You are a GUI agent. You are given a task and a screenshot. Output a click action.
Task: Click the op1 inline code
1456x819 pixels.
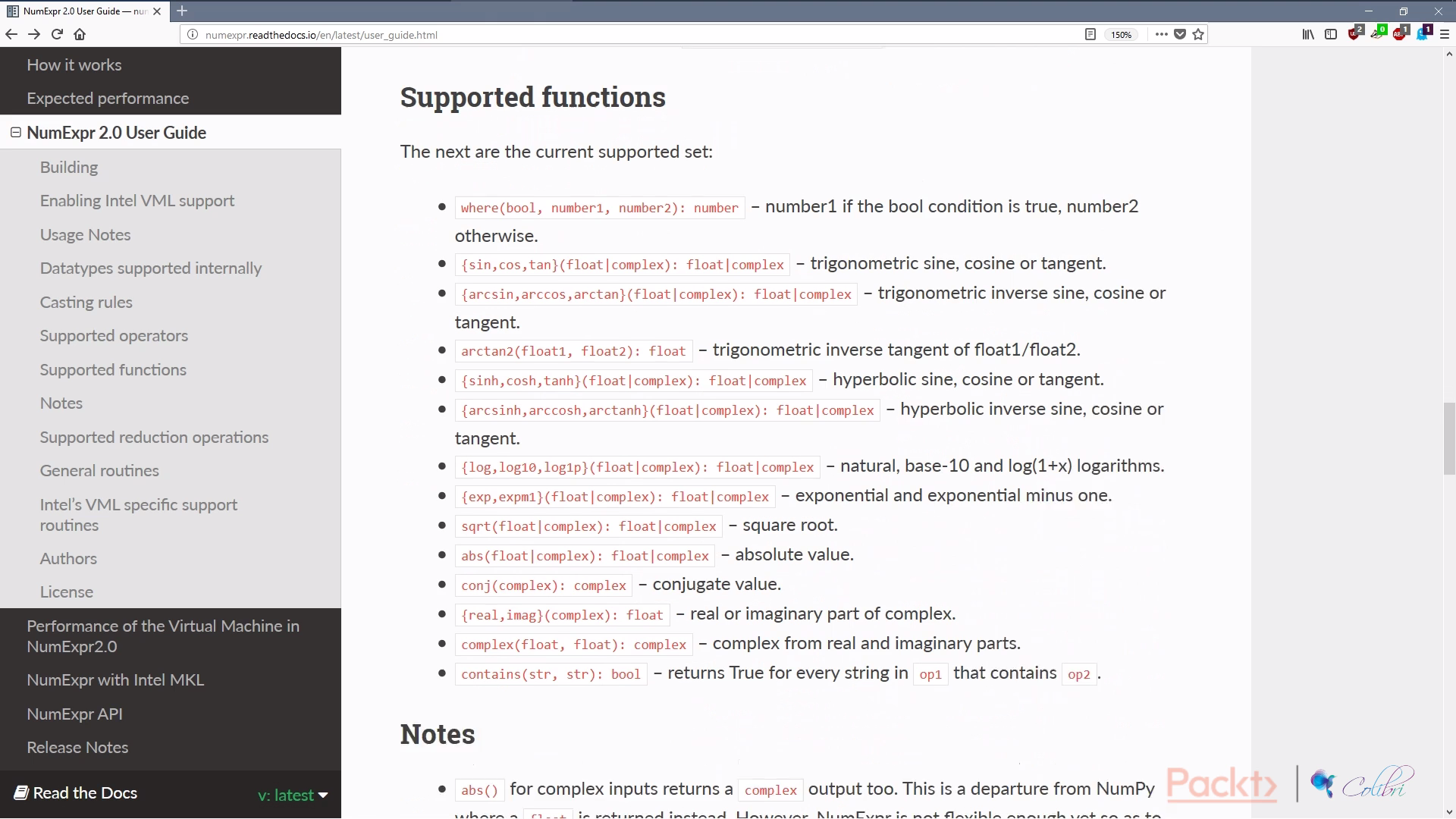(x=930, y=674)
